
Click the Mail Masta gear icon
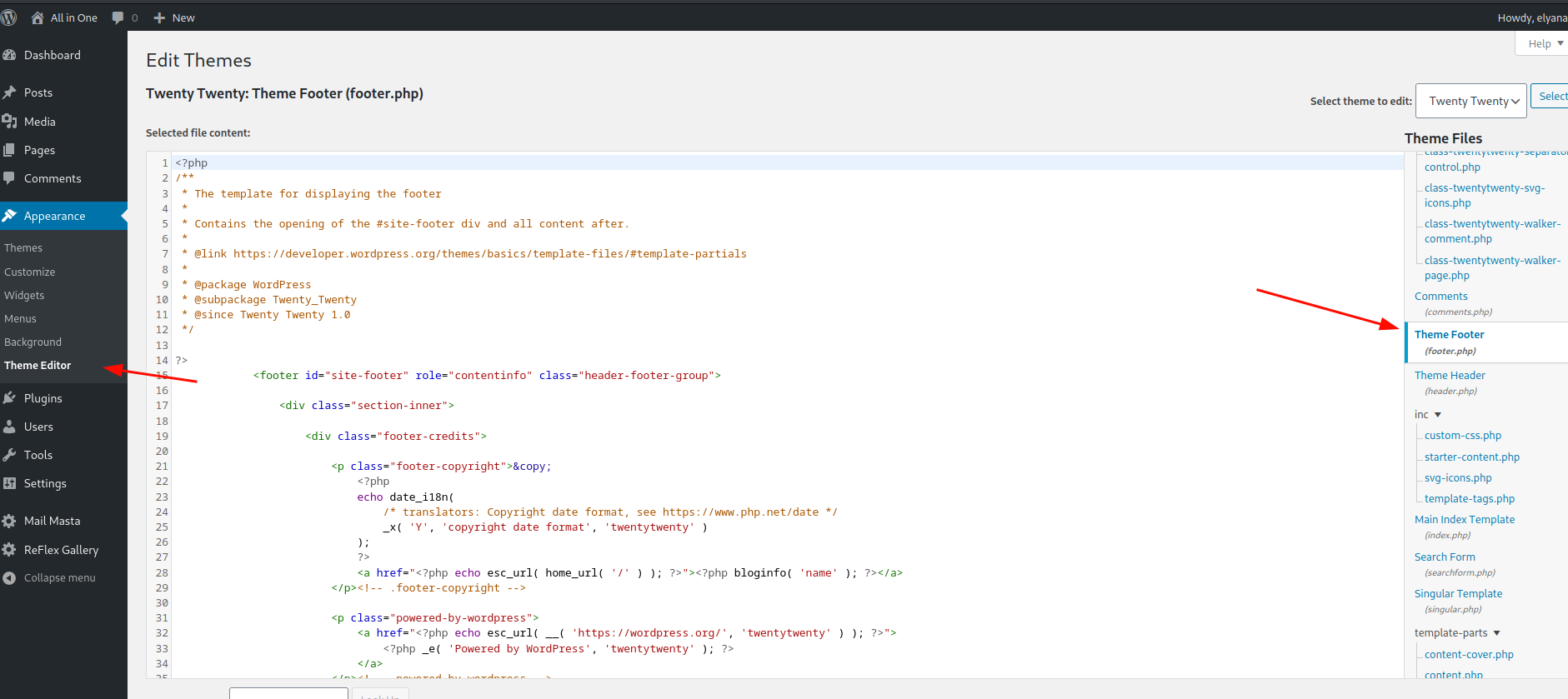[9, 521]
